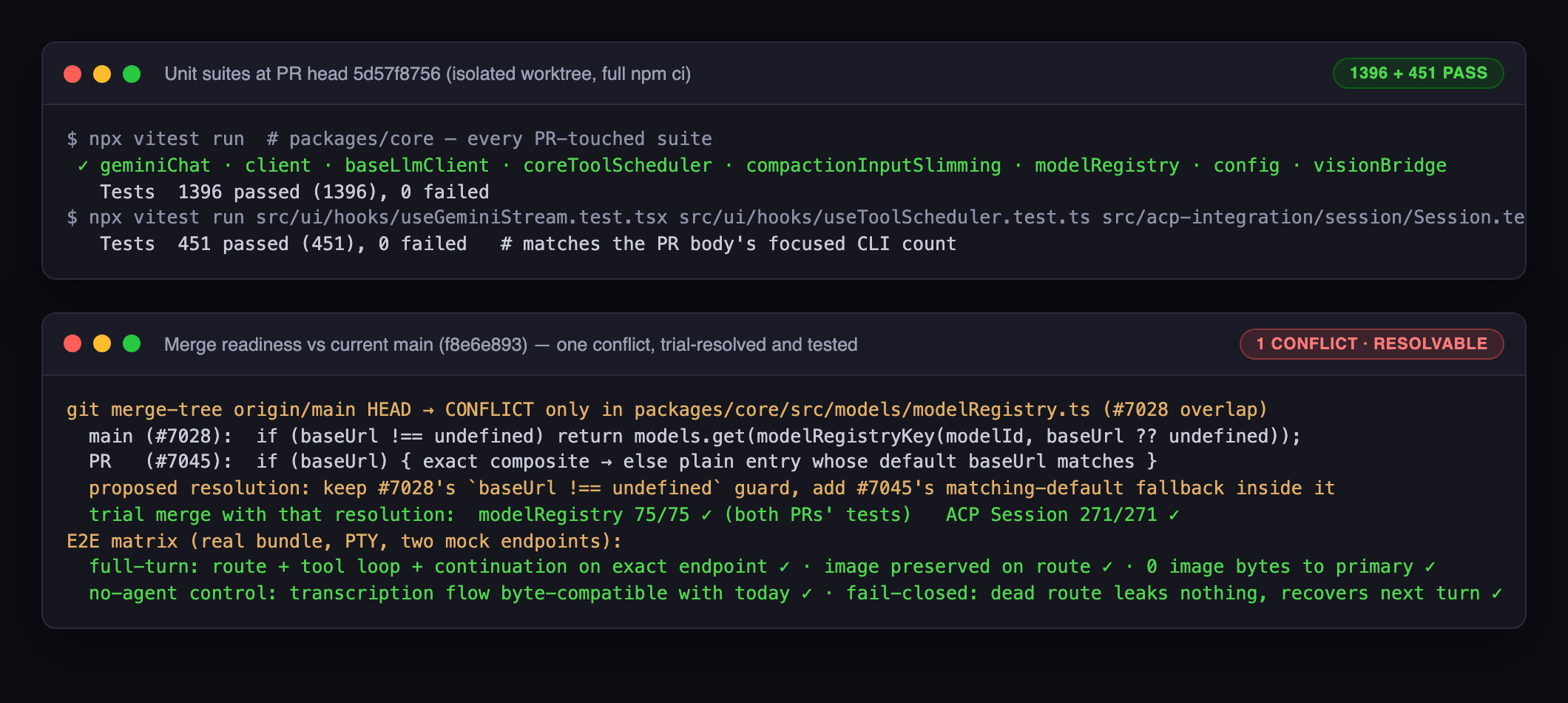The height and width of the screenshot is (703, 1568).
Task: Click the 'Tests 451 passed (451), 0 failed' result
Action: [283, 244]
